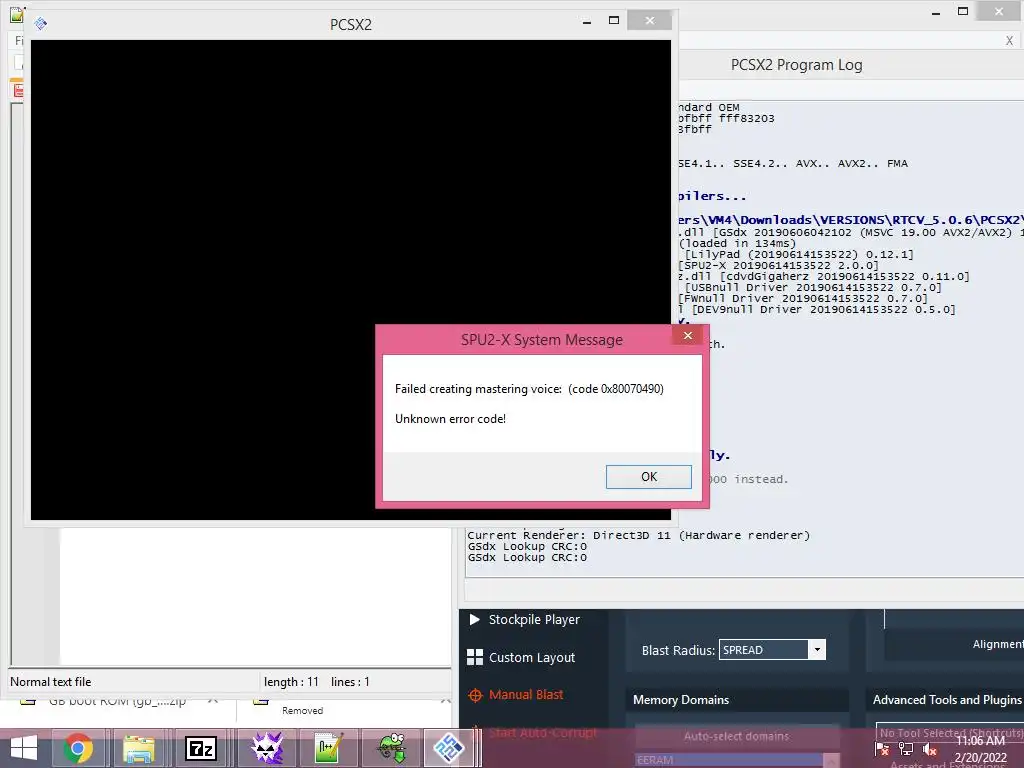Image resolution: width=1024 pixels, height=768 pixels.
Task: Switch to PCSX2 on the taskbar
Action: 450,748
